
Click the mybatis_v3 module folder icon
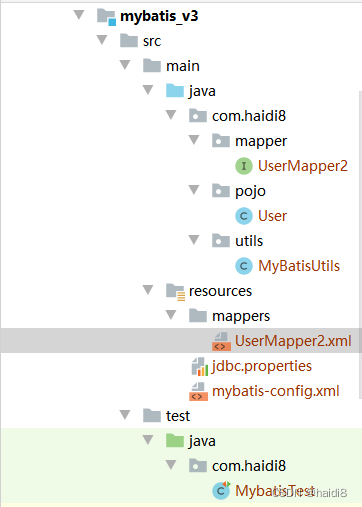tap(106, 17)
